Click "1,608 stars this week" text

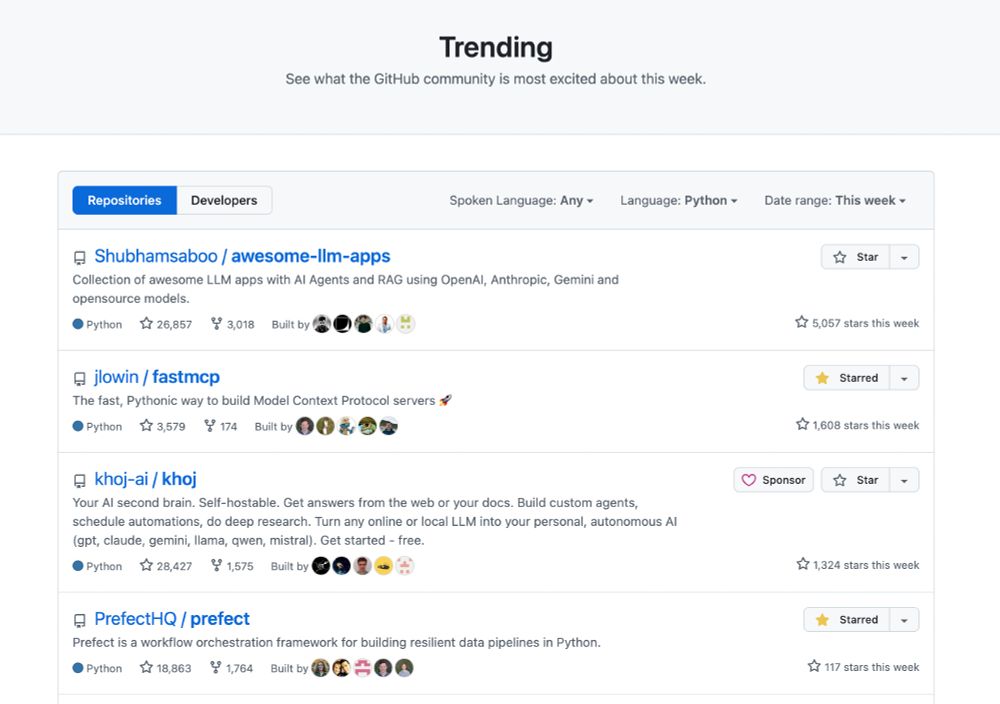click(x=858, y=425)
